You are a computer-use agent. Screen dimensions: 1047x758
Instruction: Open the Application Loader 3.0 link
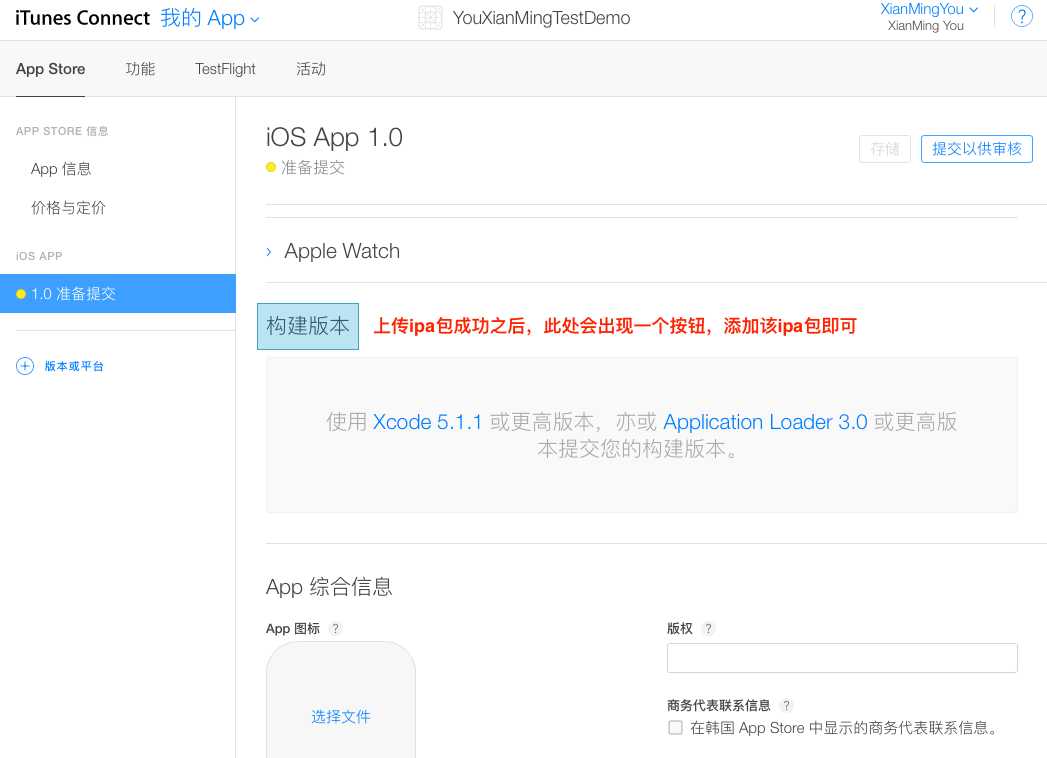point(765,422)
